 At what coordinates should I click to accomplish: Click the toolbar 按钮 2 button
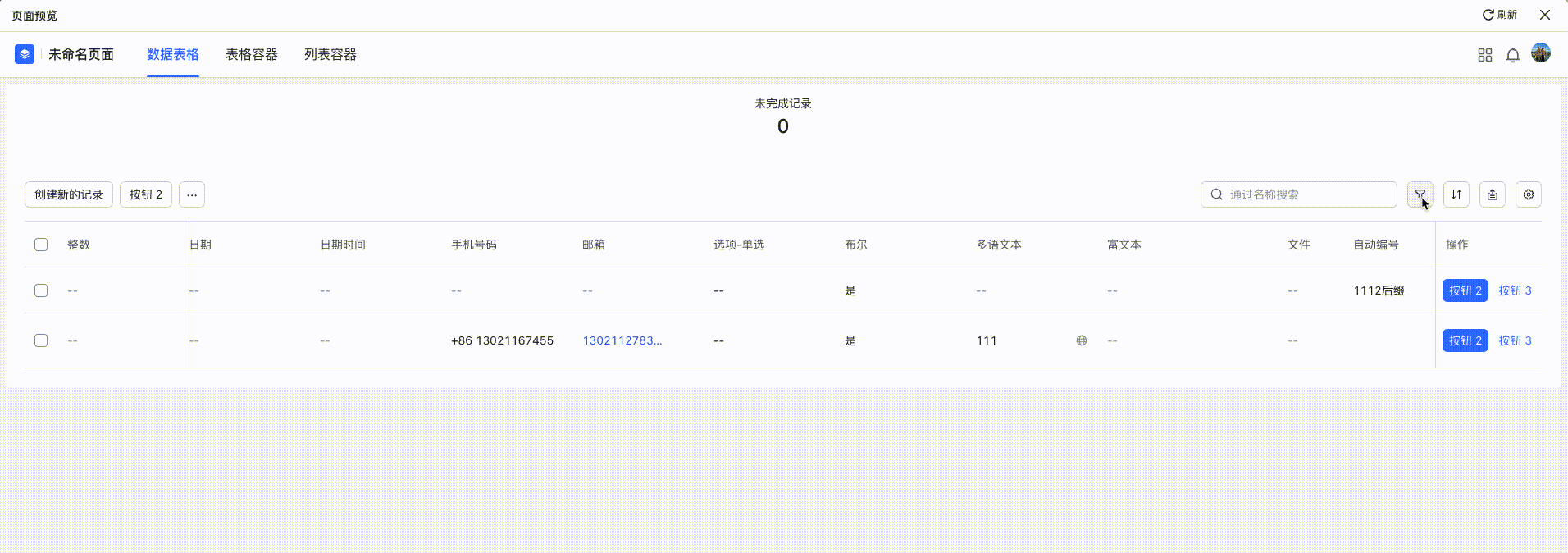pos(146,194)
